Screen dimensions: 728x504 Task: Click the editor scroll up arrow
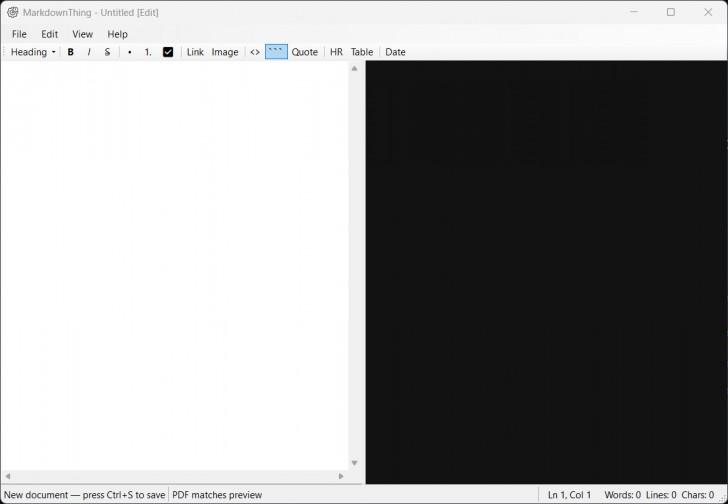[355, 69]
